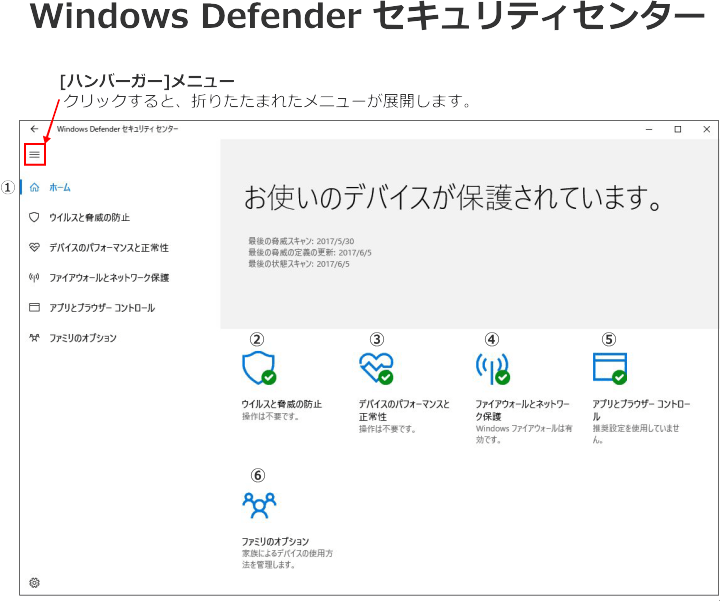Screen dimensions: 720x601
Task: Open the large virus protection shield tile icon
Action: [259, 368]
